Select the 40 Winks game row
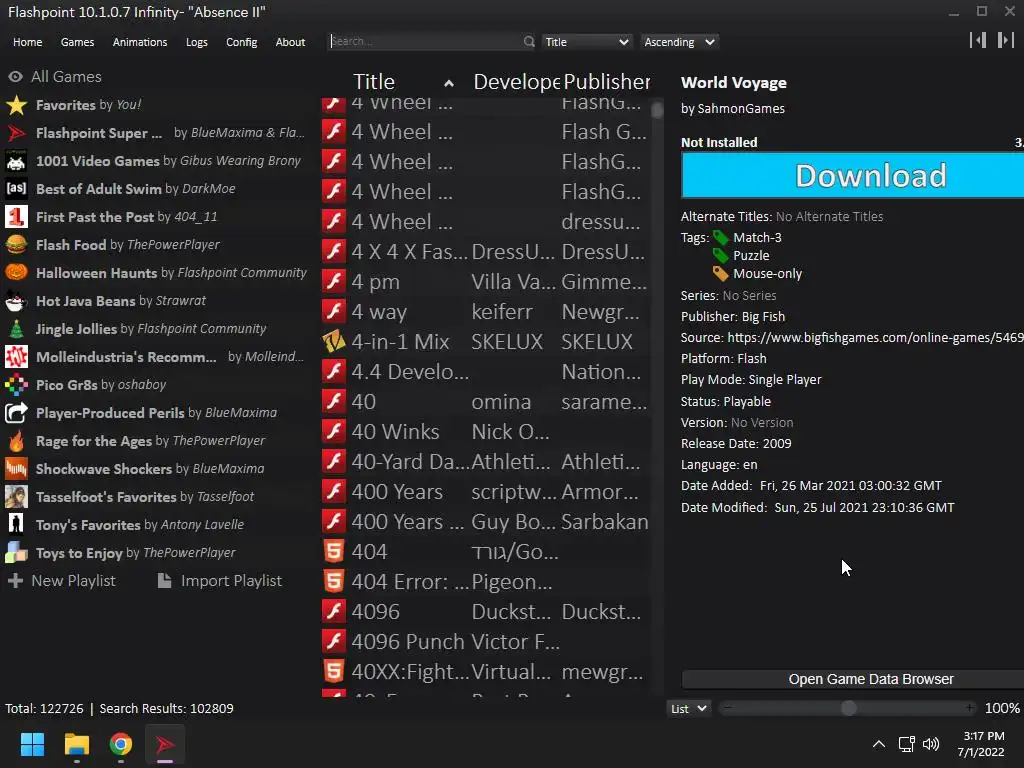This screenshot has width=1024, height=768. click(485, 432)
